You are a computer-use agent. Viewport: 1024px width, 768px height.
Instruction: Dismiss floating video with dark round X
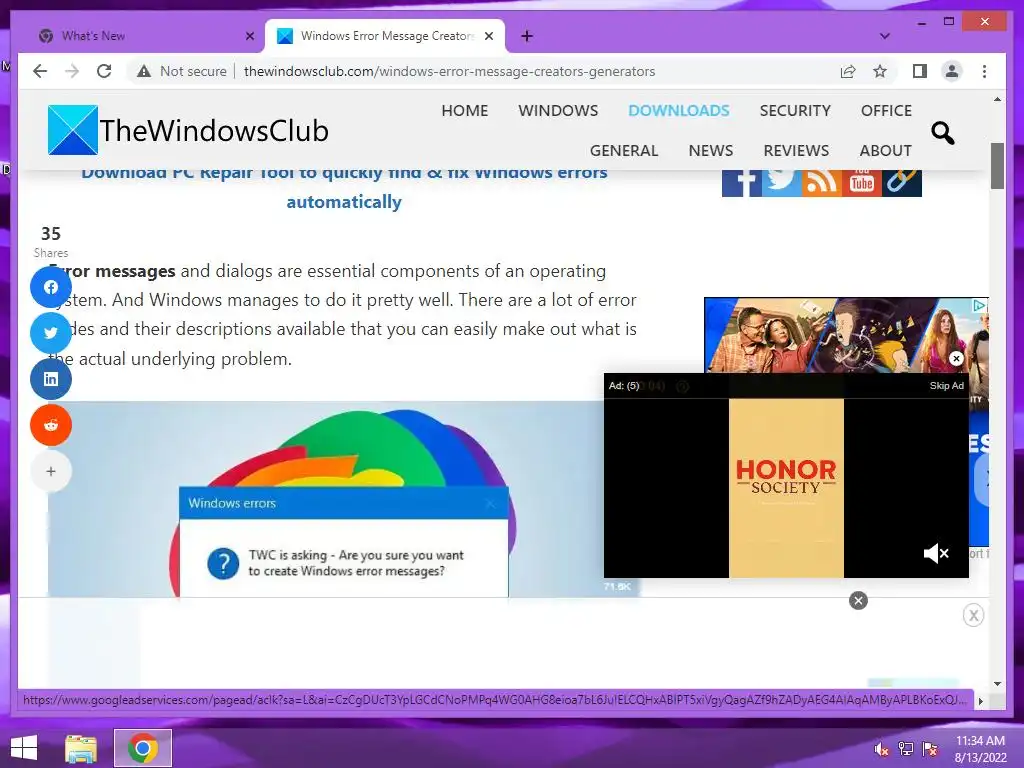[858, 601]
